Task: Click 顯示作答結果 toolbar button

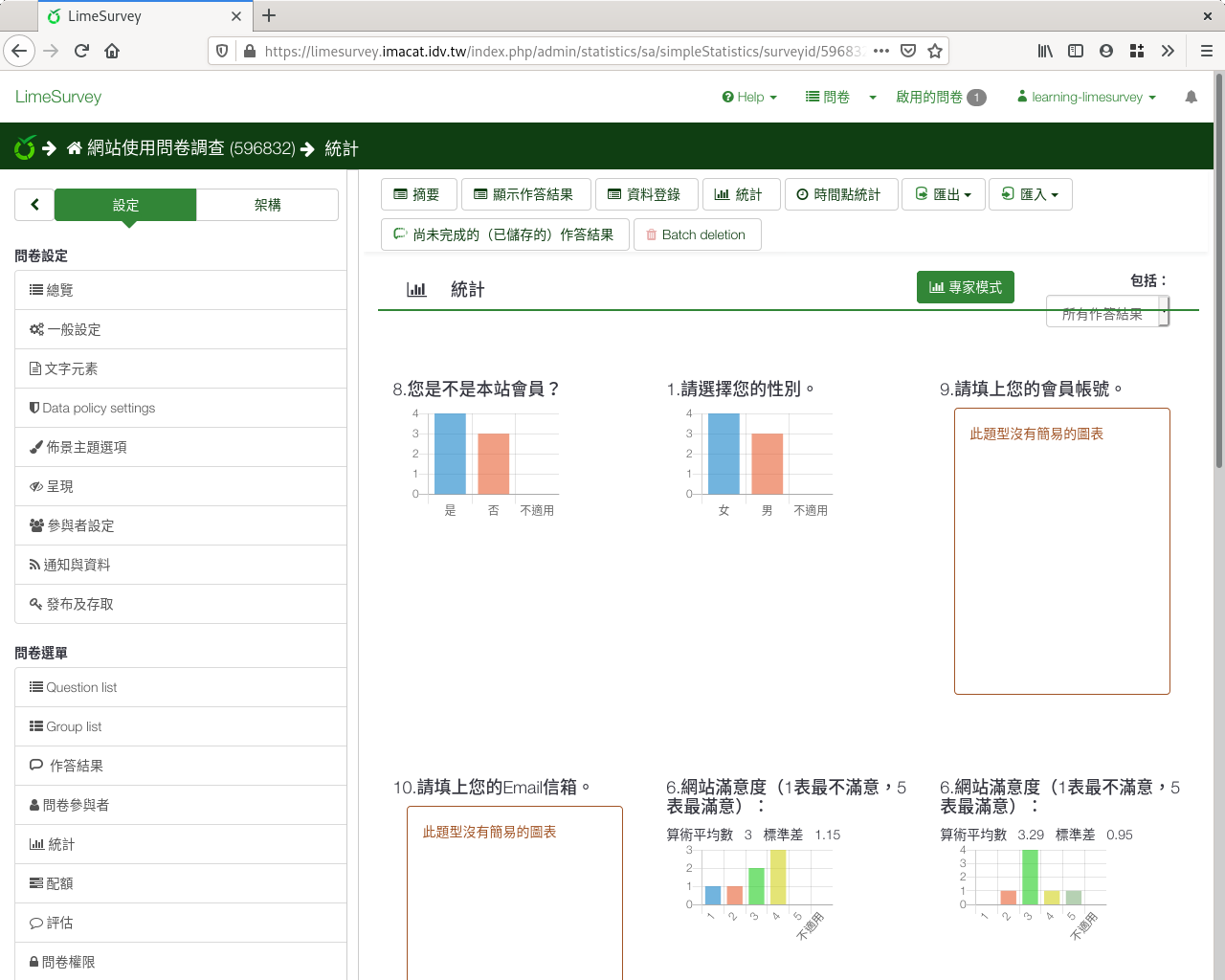Action: [x=525, y=194]
